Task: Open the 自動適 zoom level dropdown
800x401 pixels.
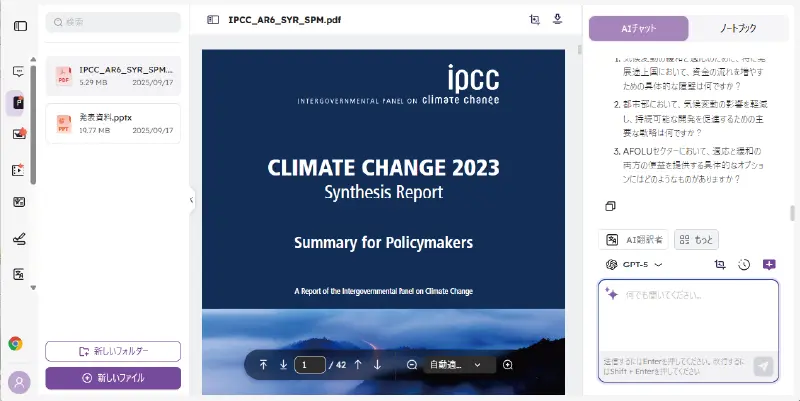Action: (459, 365)
